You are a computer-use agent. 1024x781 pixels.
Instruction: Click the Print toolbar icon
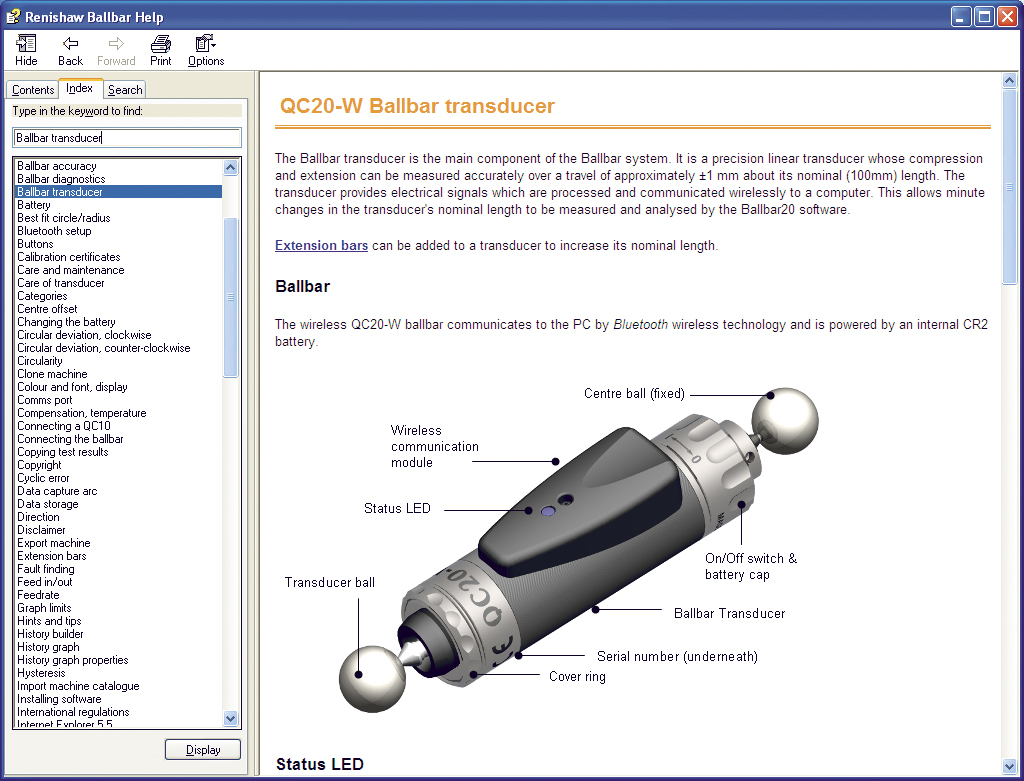[160, 50]
